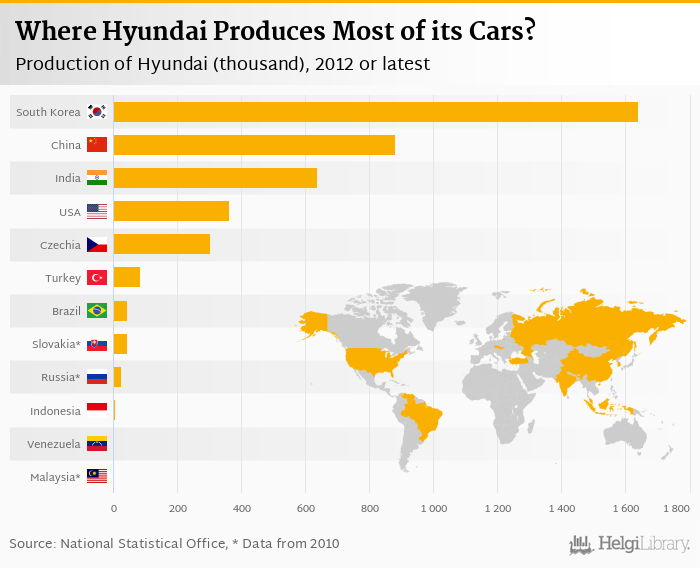Screen dimensions: 700x568
Task: Click the USA flag icon
Action: 97,211
